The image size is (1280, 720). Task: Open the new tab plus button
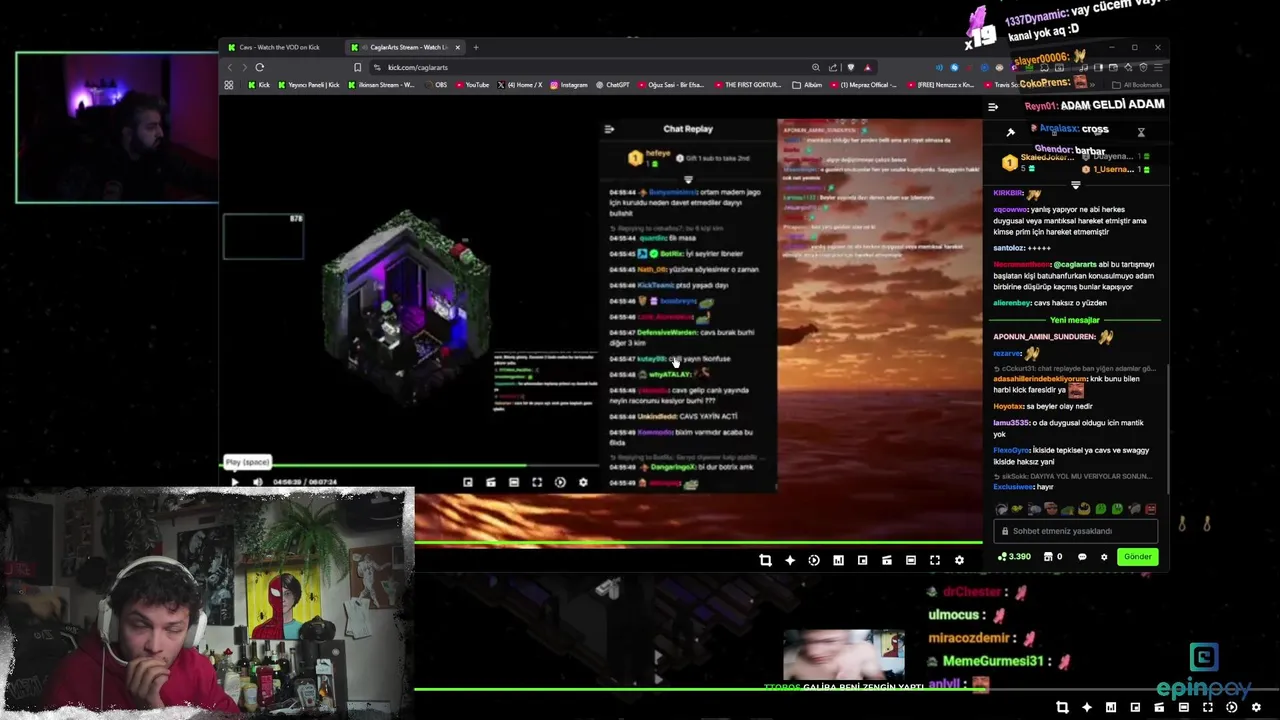(x=476, y=47)
